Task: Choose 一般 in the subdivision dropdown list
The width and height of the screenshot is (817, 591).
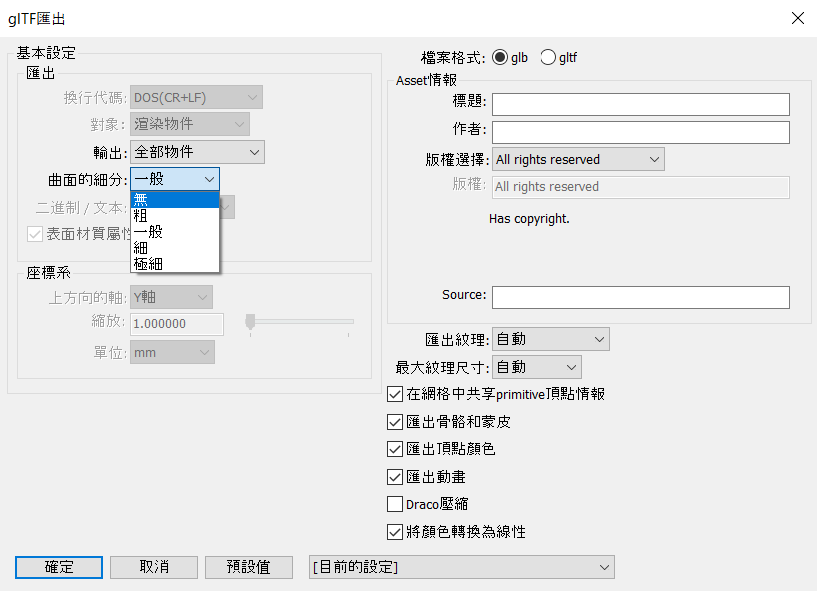Action: (x=175, y=232)
